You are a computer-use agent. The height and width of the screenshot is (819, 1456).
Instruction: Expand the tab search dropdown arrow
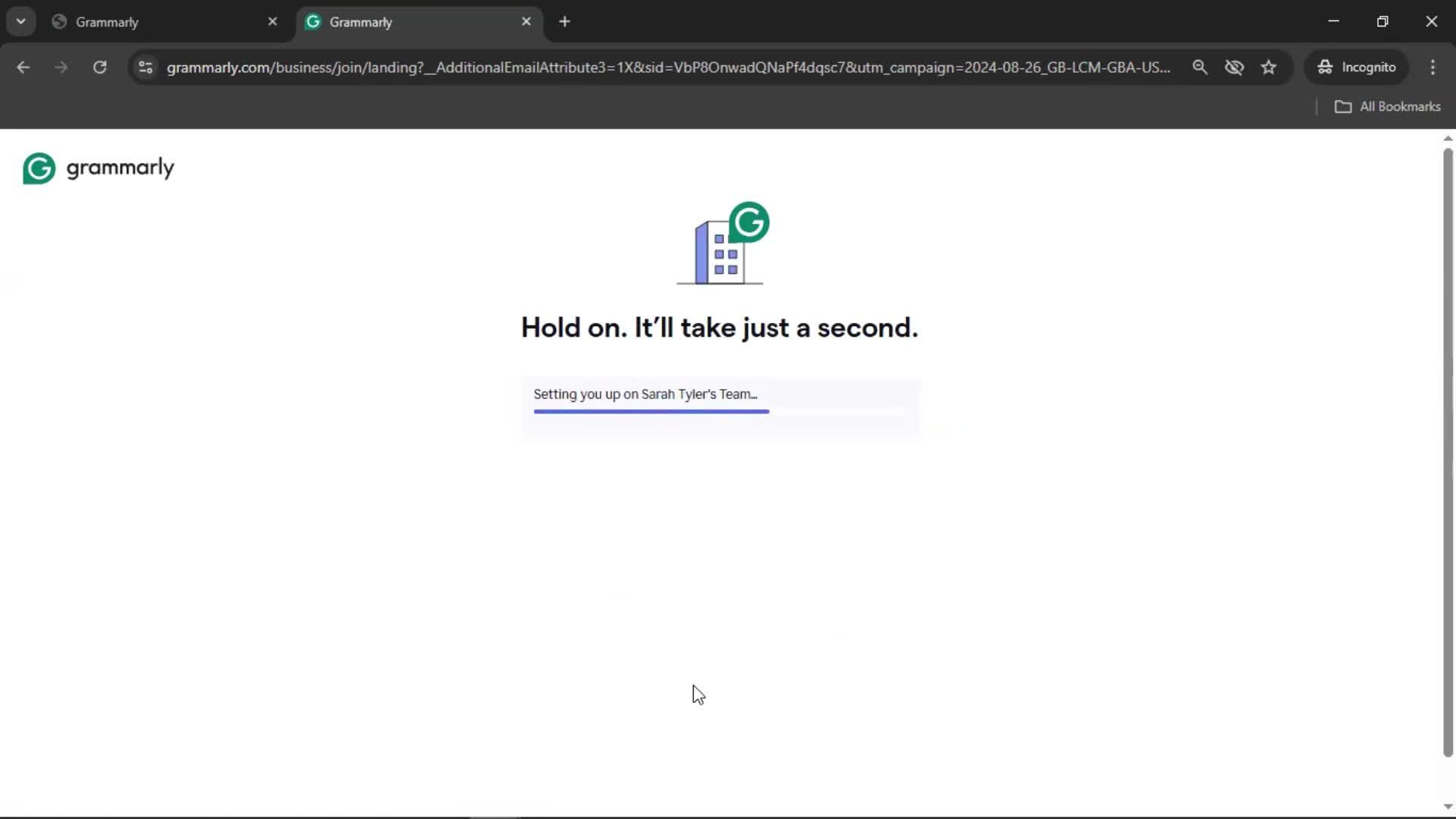[x=20, y=21]
